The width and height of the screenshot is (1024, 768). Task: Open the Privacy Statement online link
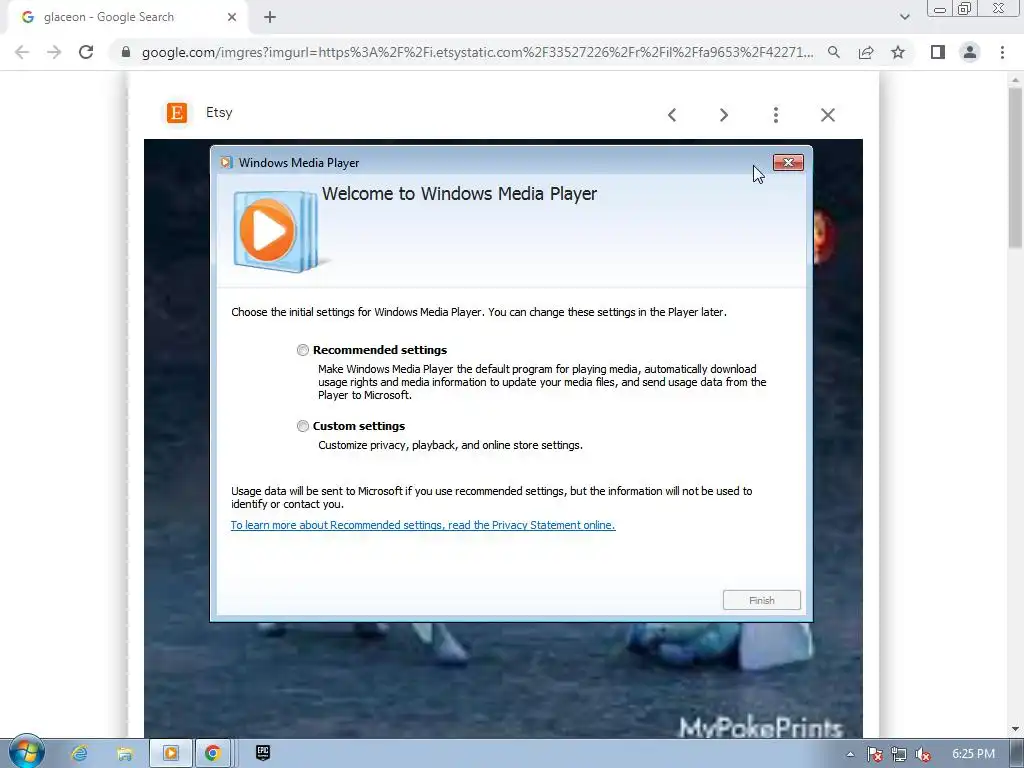click(x=423, y=525)
